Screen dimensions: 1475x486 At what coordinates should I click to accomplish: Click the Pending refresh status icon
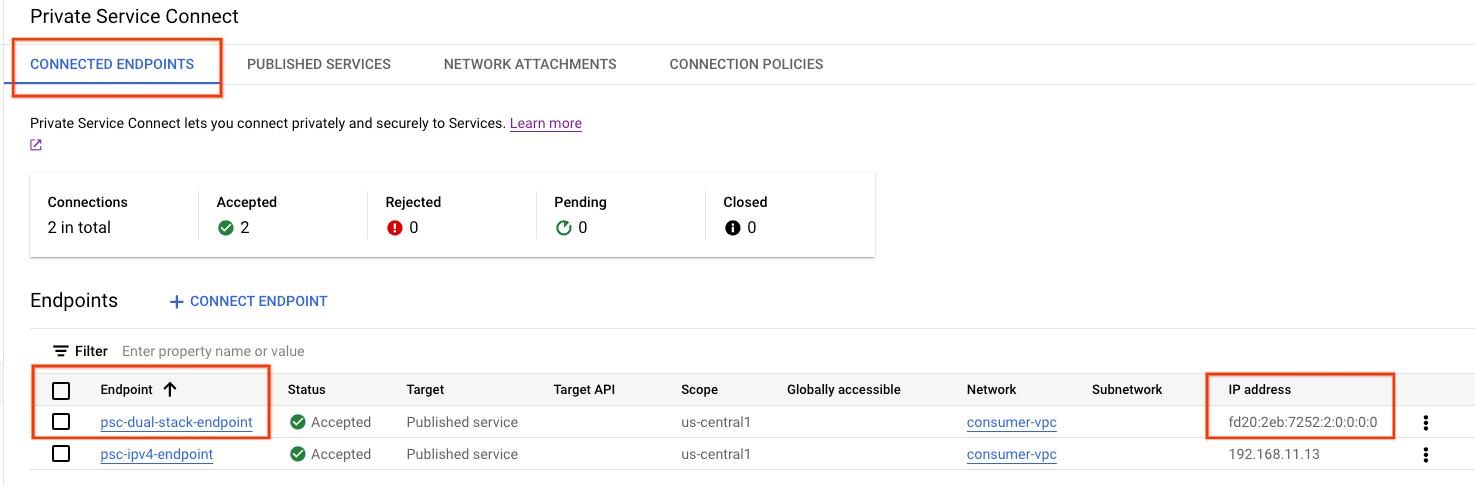click(x=564, y=228)
